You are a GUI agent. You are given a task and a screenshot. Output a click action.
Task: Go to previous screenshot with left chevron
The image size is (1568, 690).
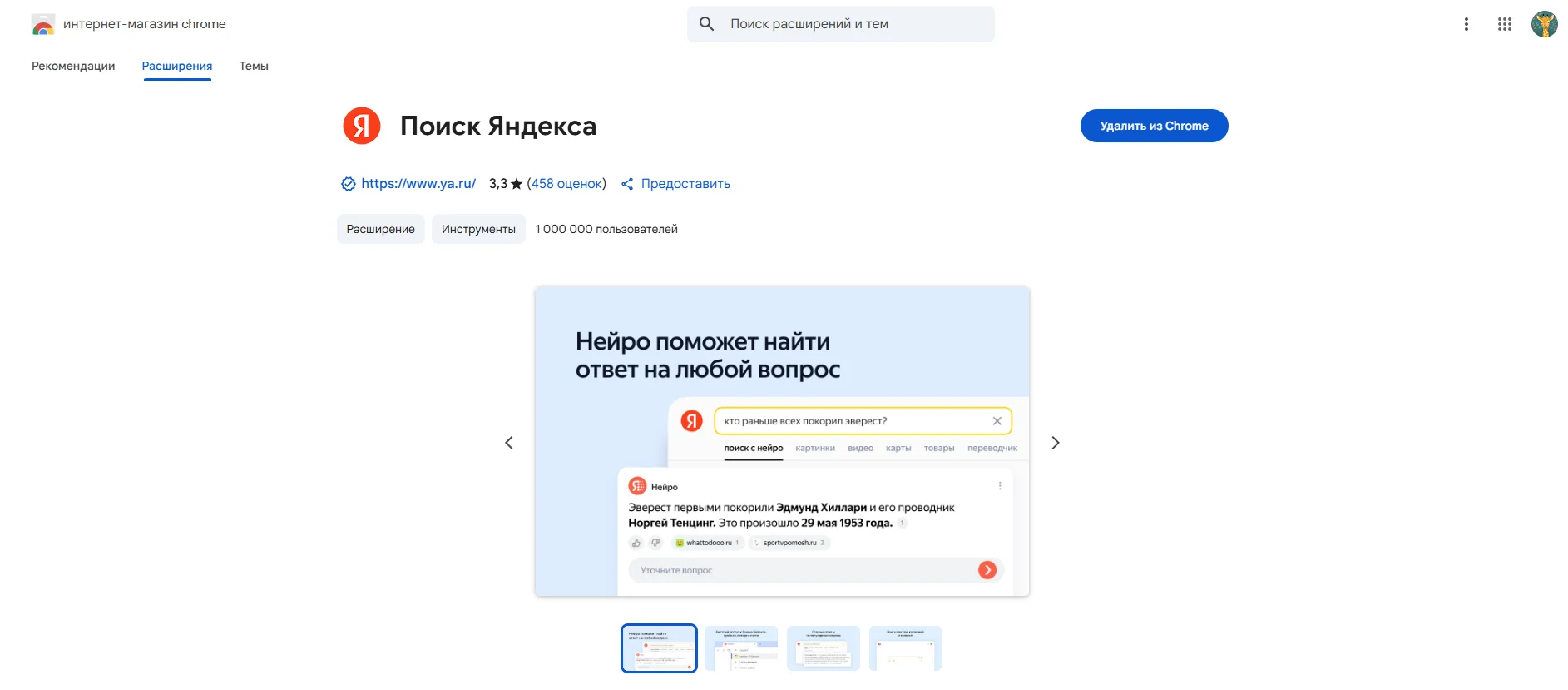(509, 443)
